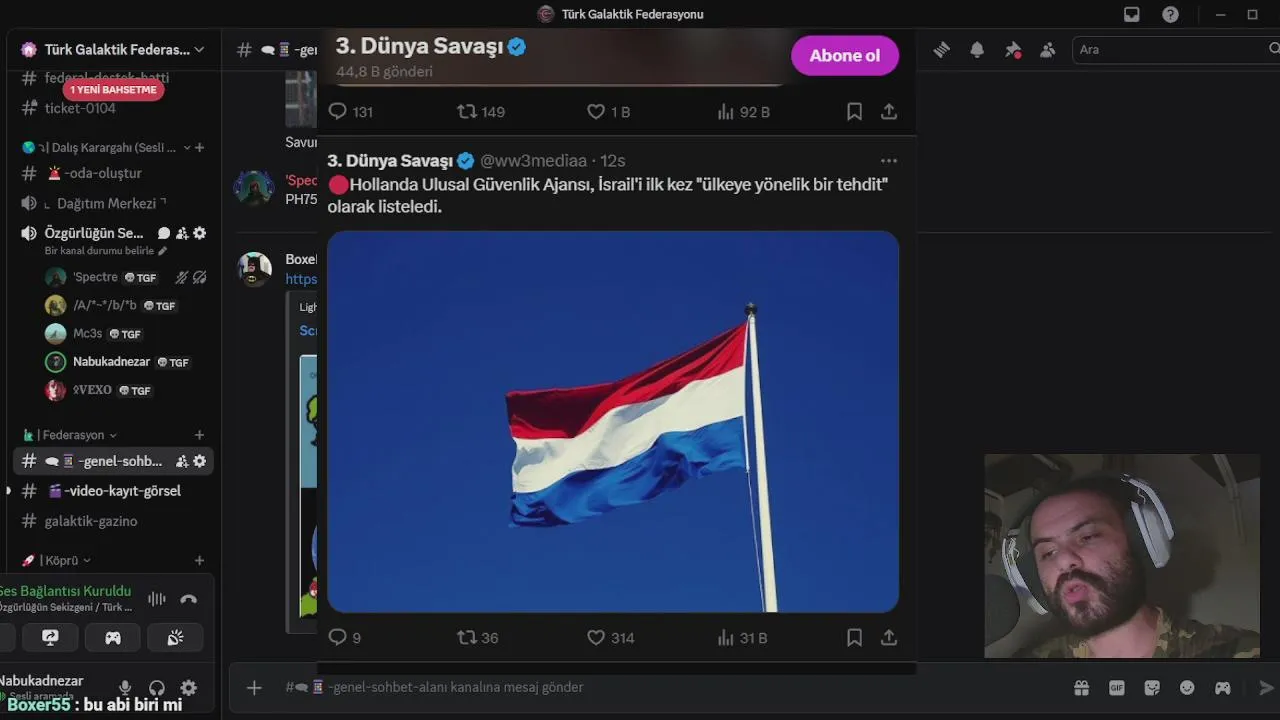Viewport: 1280px width, 720px height.
Task: Disconnect from voice with the hang-up icon
Action: coord(188,599)
